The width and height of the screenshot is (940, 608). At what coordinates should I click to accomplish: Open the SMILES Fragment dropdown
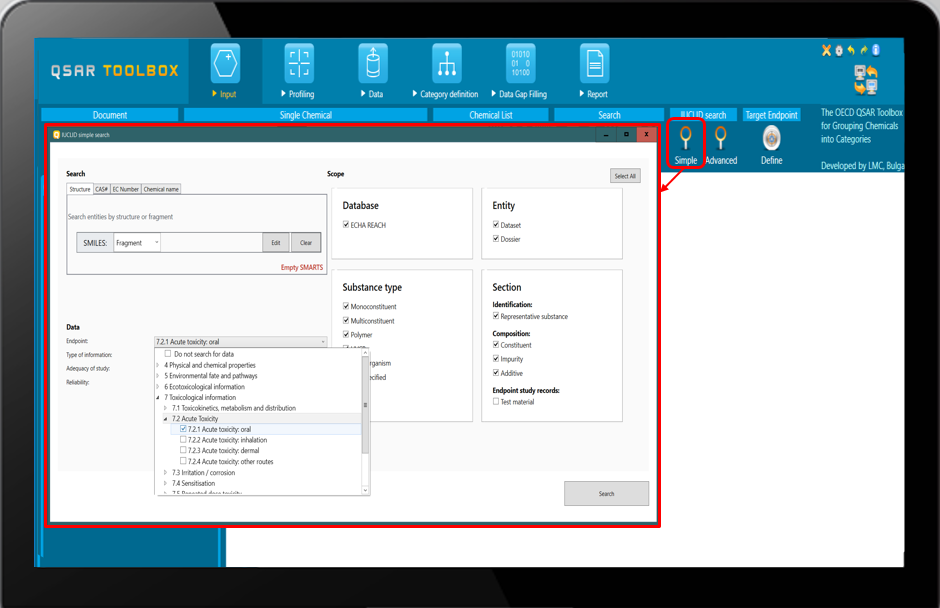(137, 243)
